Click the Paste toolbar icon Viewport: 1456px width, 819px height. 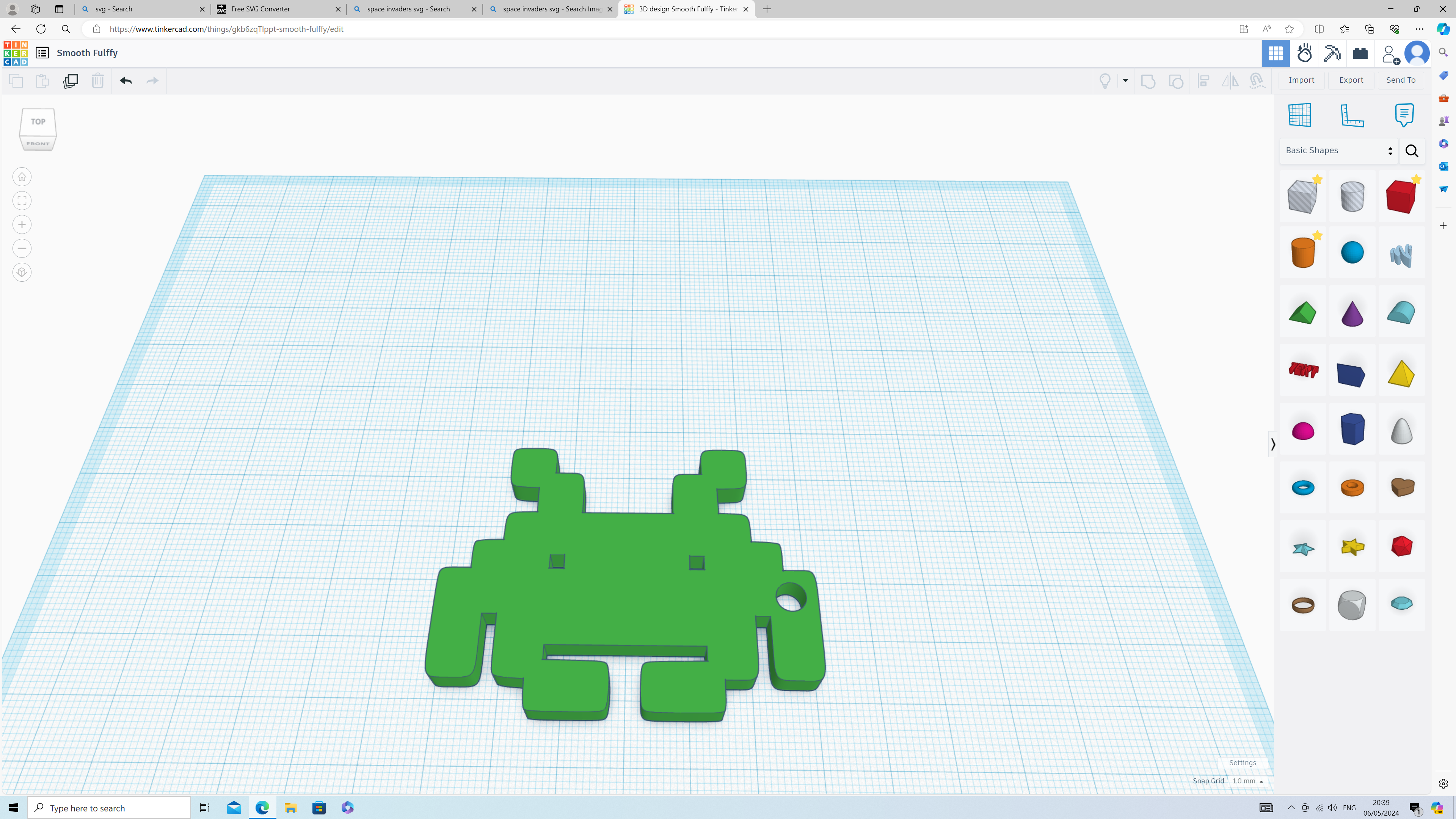point(42,80)
